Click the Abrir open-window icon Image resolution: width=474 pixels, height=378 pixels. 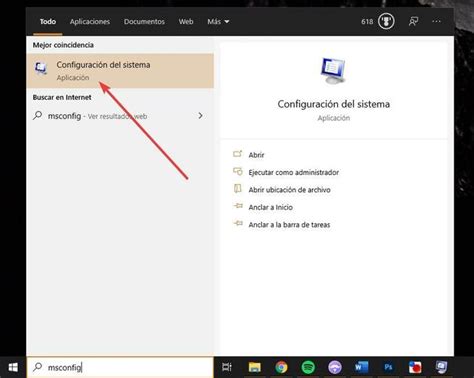238,154
